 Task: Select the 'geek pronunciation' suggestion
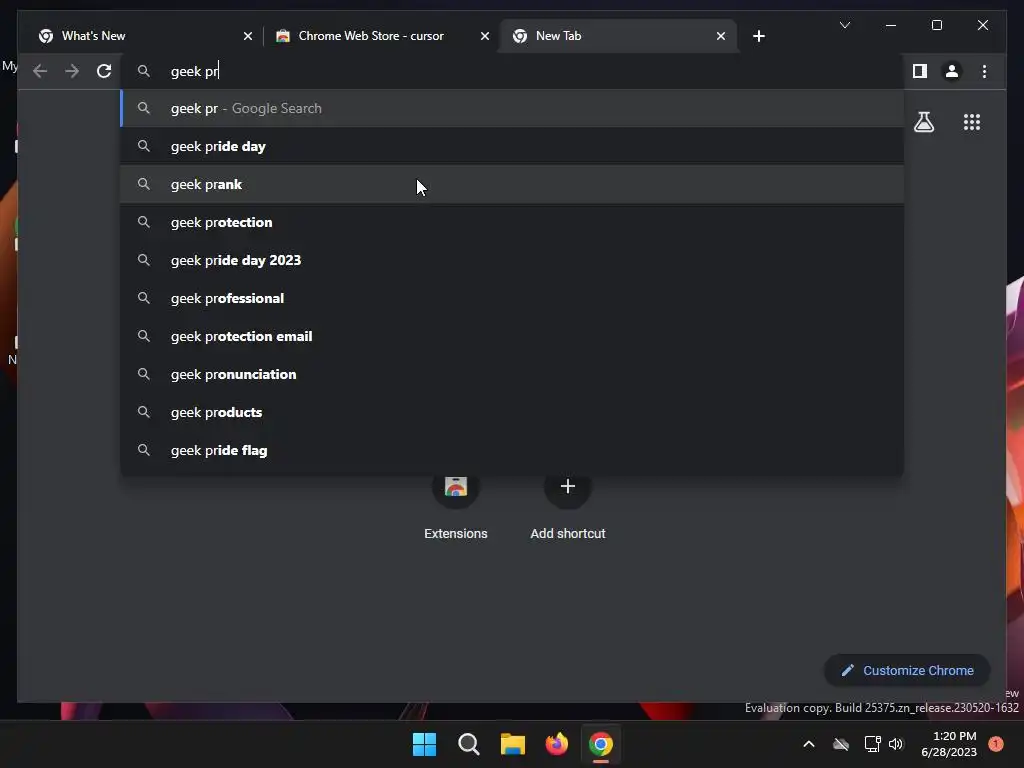[513, 374]
